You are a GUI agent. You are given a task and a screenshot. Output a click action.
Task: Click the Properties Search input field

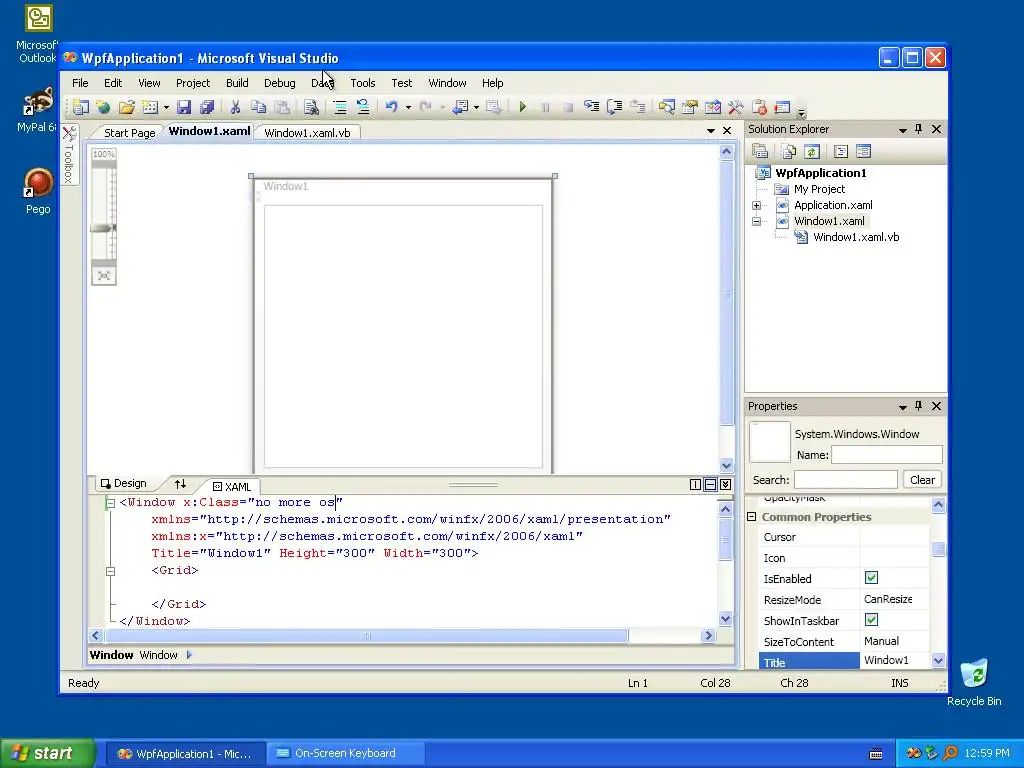[846, 479]
